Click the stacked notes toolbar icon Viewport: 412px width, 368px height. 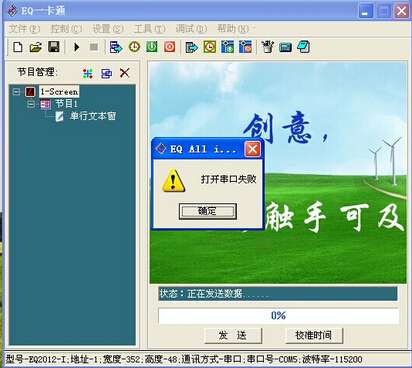(303, 47)
